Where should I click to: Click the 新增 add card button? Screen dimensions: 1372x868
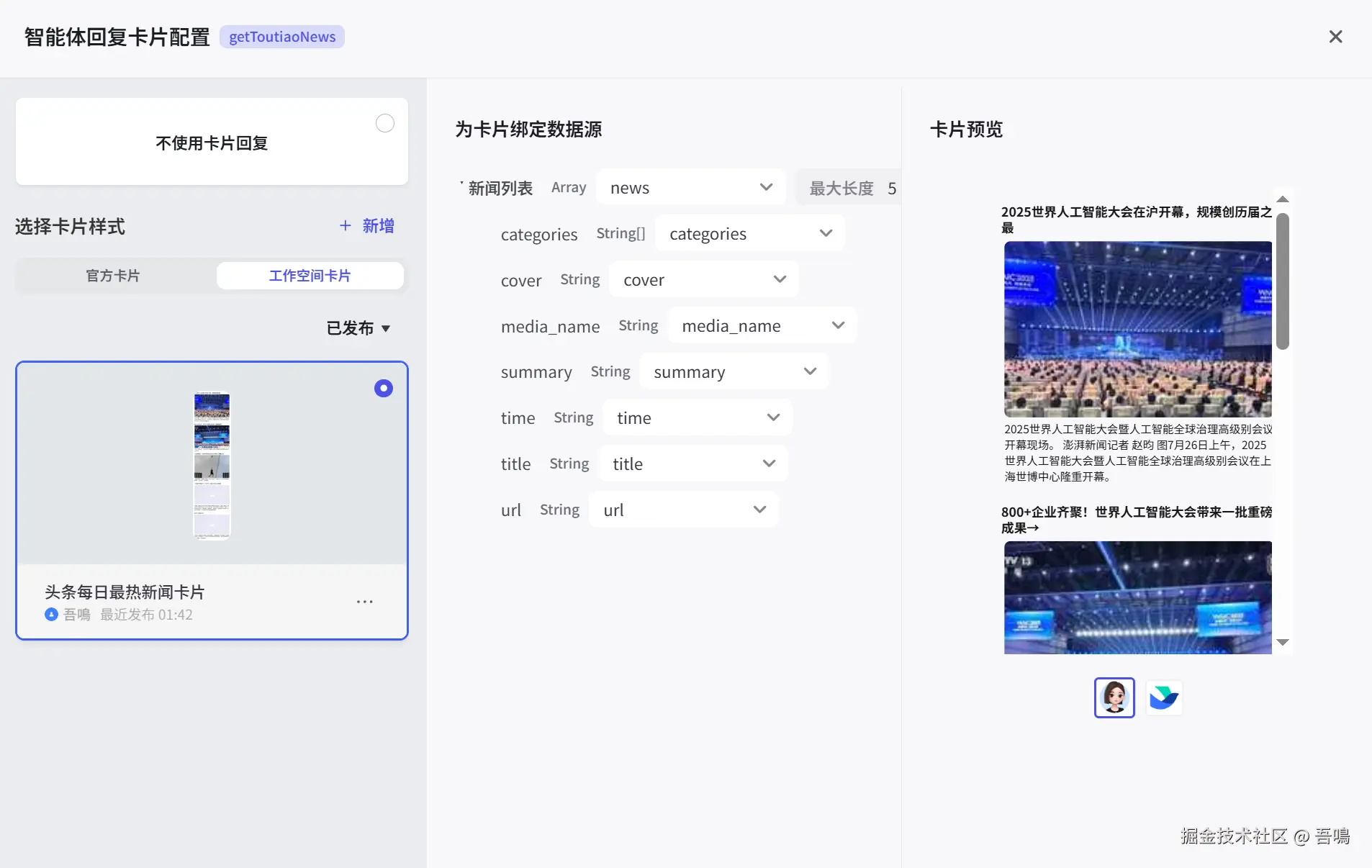[x=367, y=226]
